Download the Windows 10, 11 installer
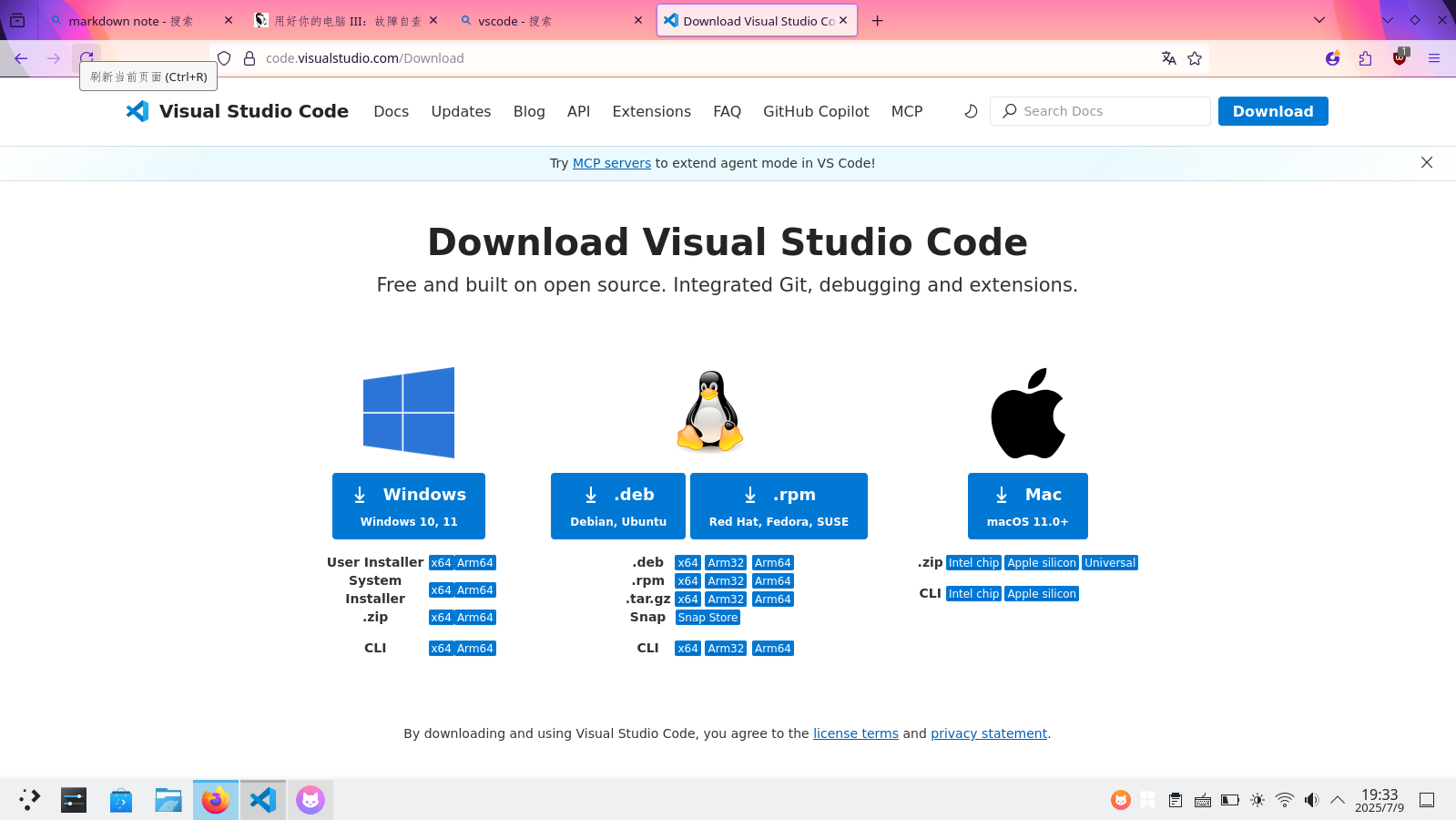 click(x=409, y=506)
